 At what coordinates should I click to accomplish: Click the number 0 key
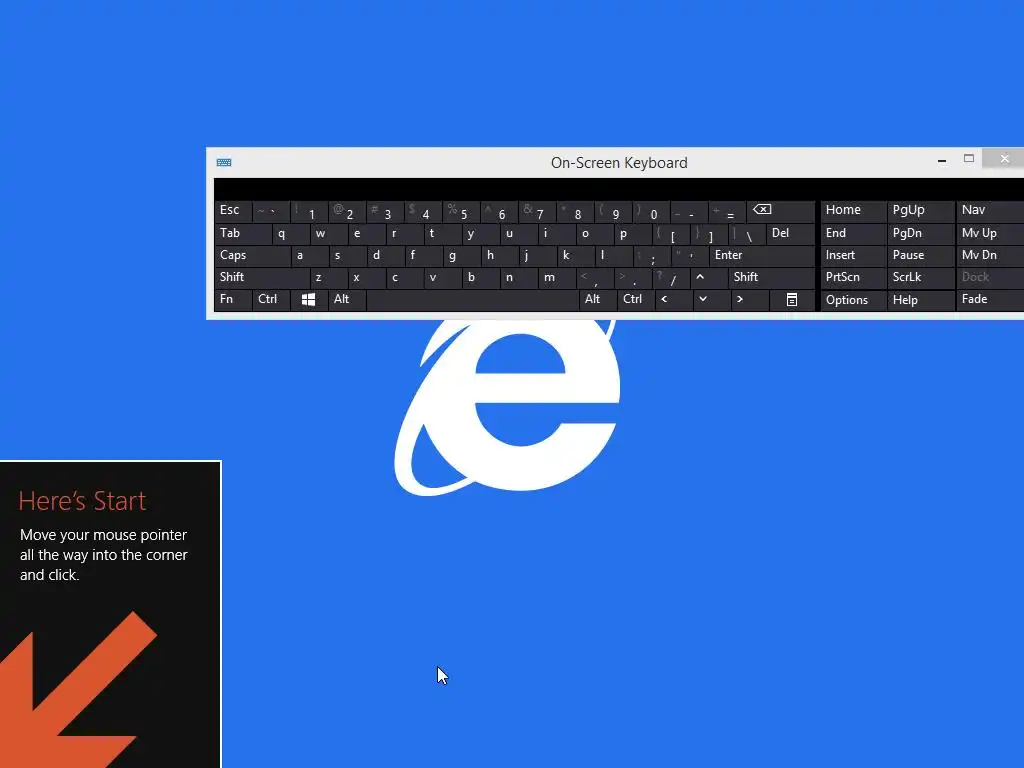[x=650, y=211]
